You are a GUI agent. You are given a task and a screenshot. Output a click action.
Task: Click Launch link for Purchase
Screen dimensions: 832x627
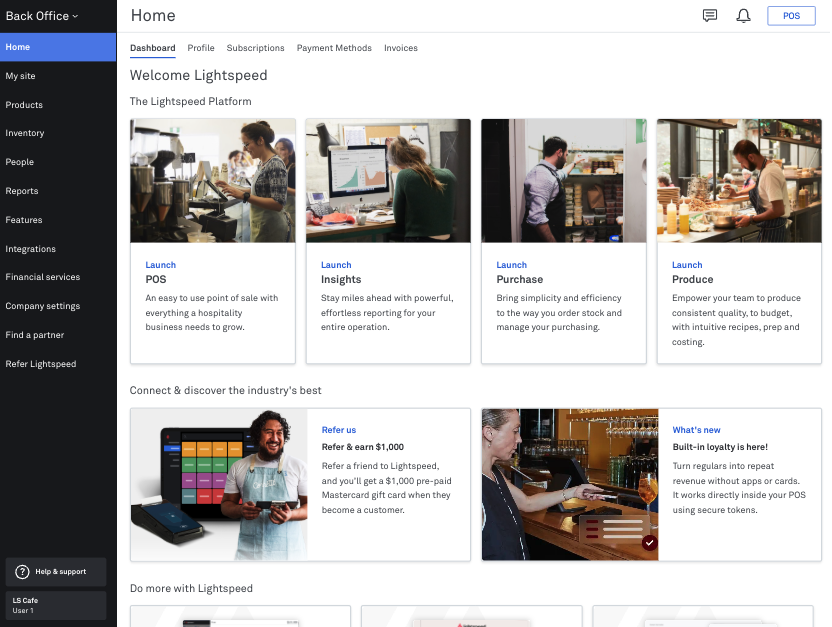[512, 265]
